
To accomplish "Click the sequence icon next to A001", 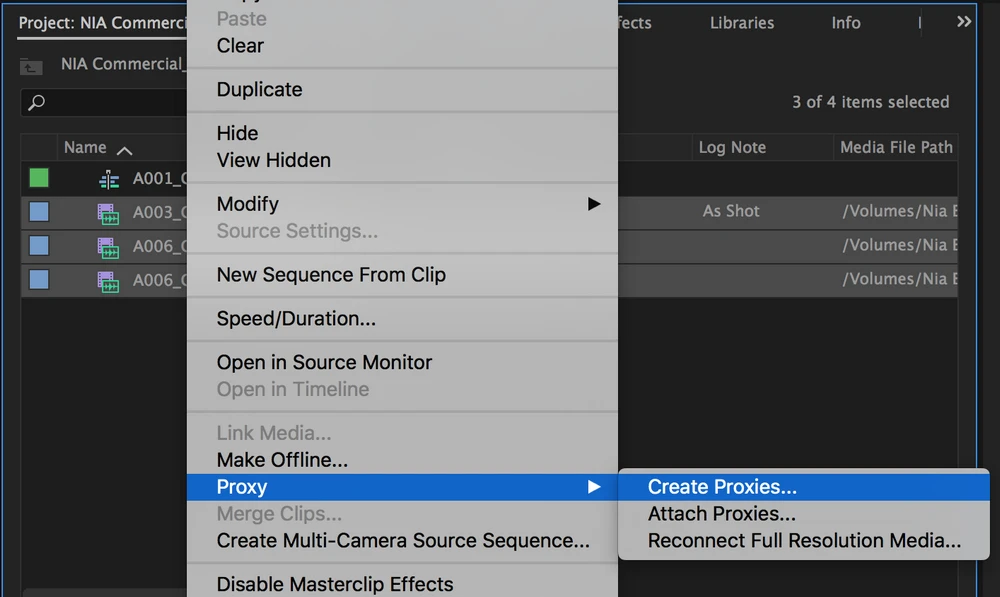I will coord(109,180).
